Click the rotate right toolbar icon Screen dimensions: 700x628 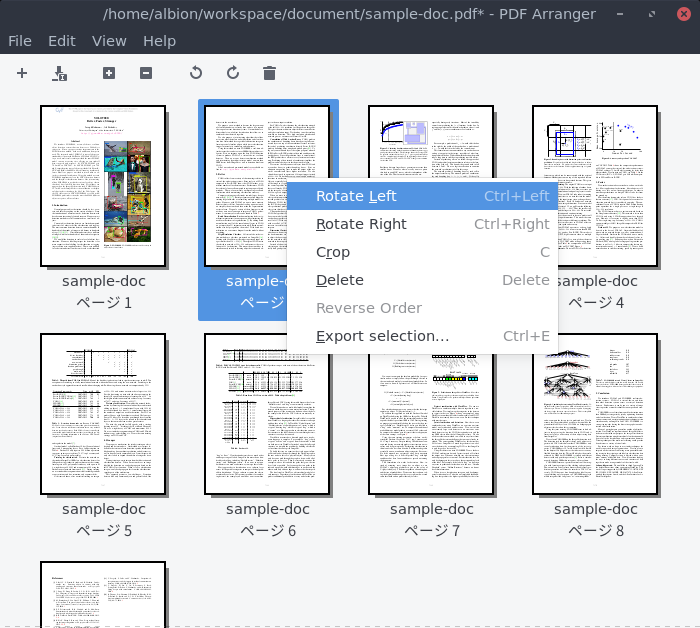[233, 73]
